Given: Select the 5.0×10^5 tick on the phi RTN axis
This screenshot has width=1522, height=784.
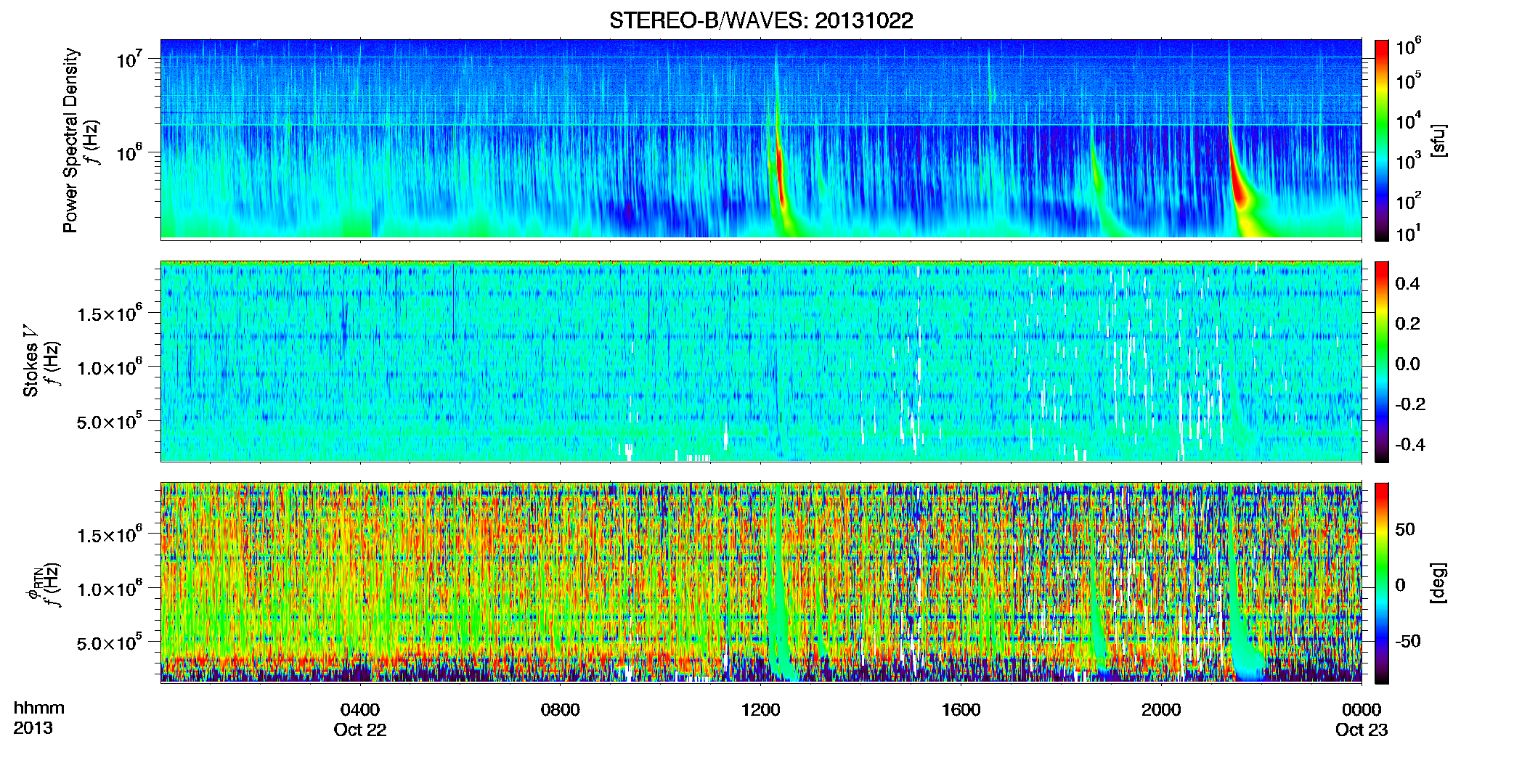Looking at the screenshot, I should pyautogui.click(x=110, y=642).
